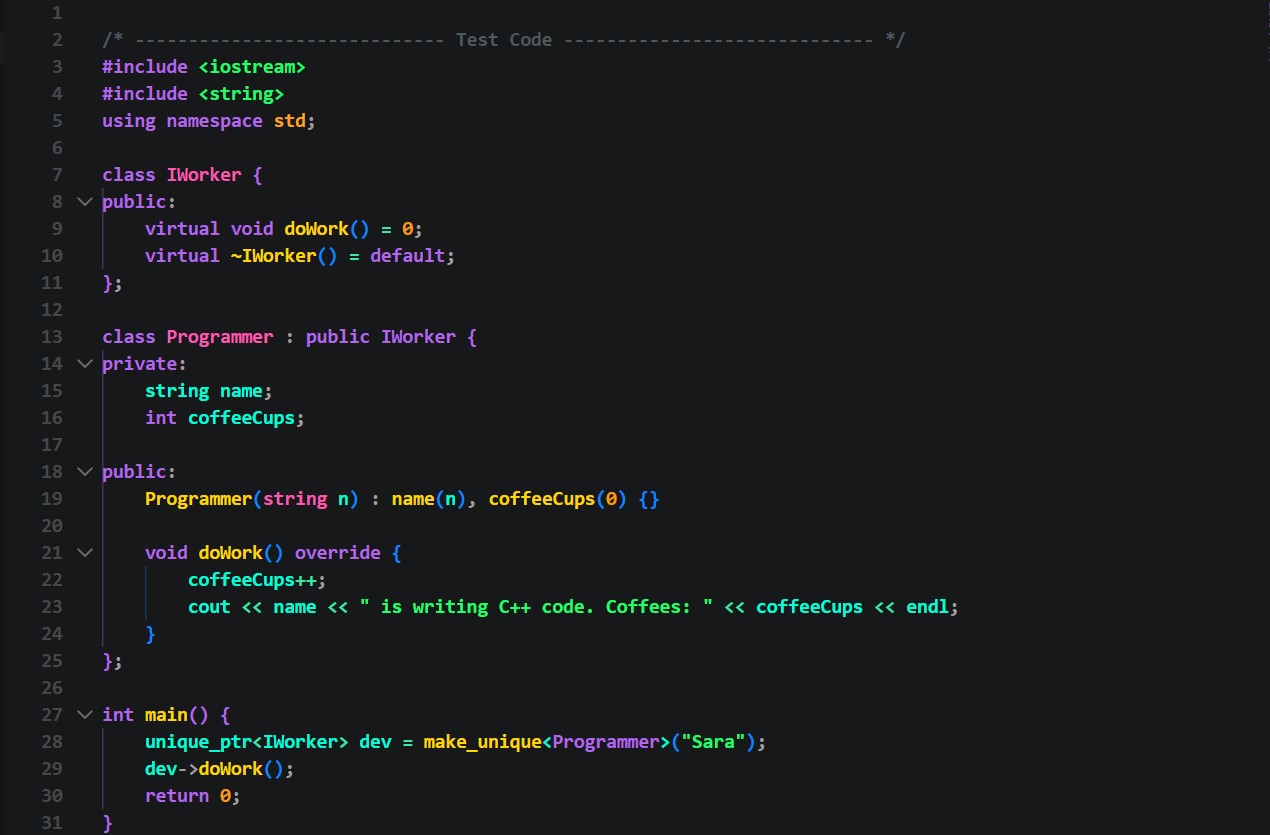Click "endl" on line 23
Image resolution: width=1270 pixels, height=835 pixels.
927,607
